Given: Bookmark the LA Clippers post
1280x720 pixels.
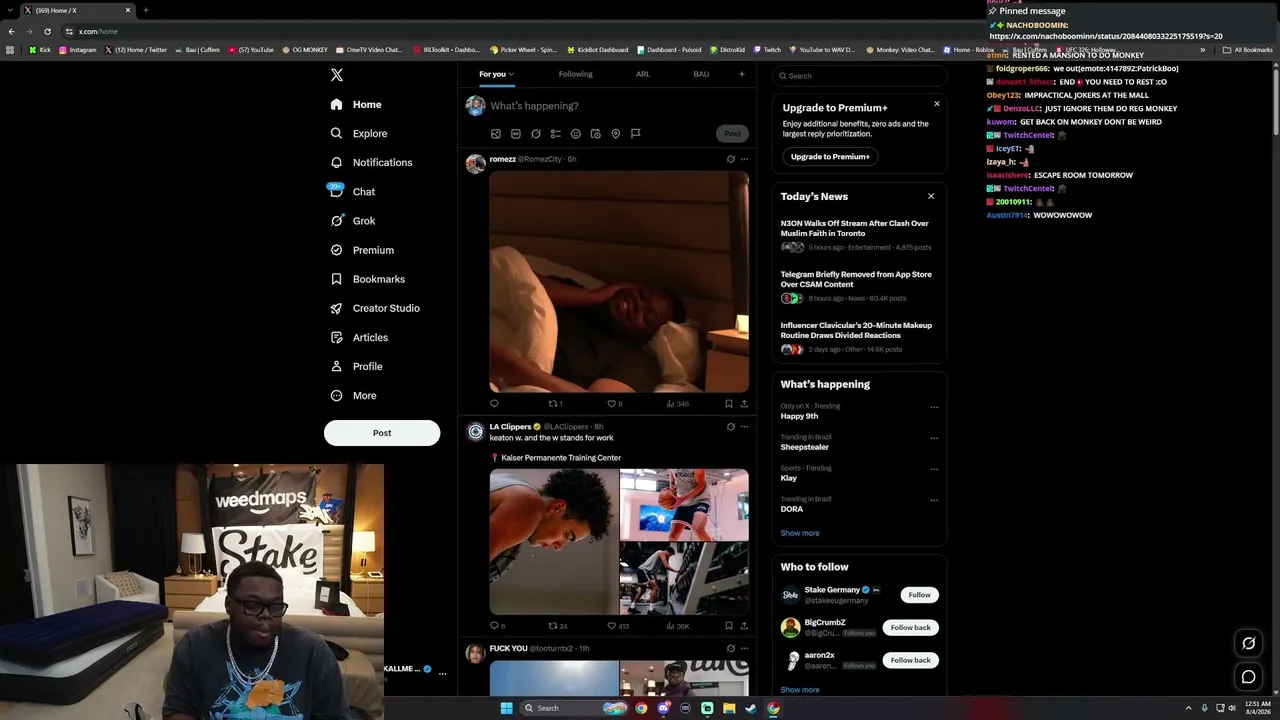Looking at the screenshot, I should click(728, 626).
